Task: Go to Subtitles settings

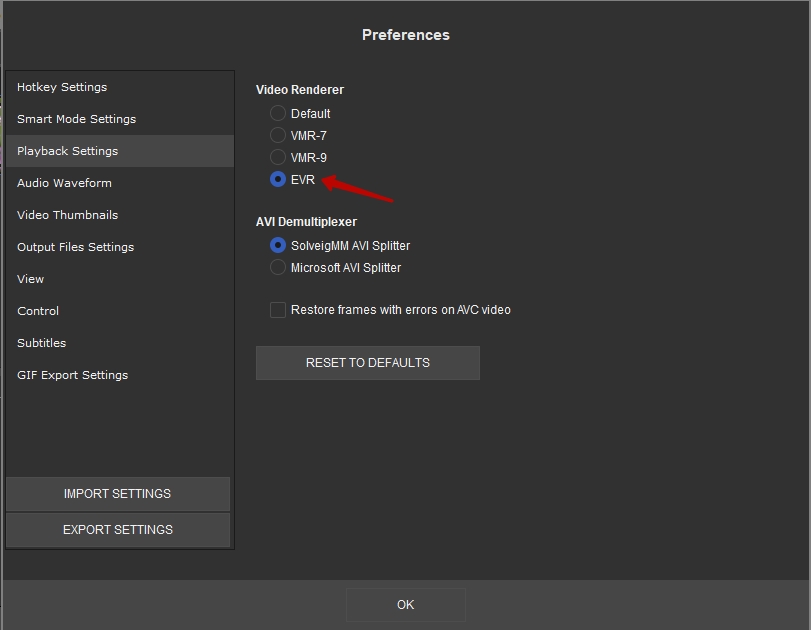Action: (x=41, y=343)
